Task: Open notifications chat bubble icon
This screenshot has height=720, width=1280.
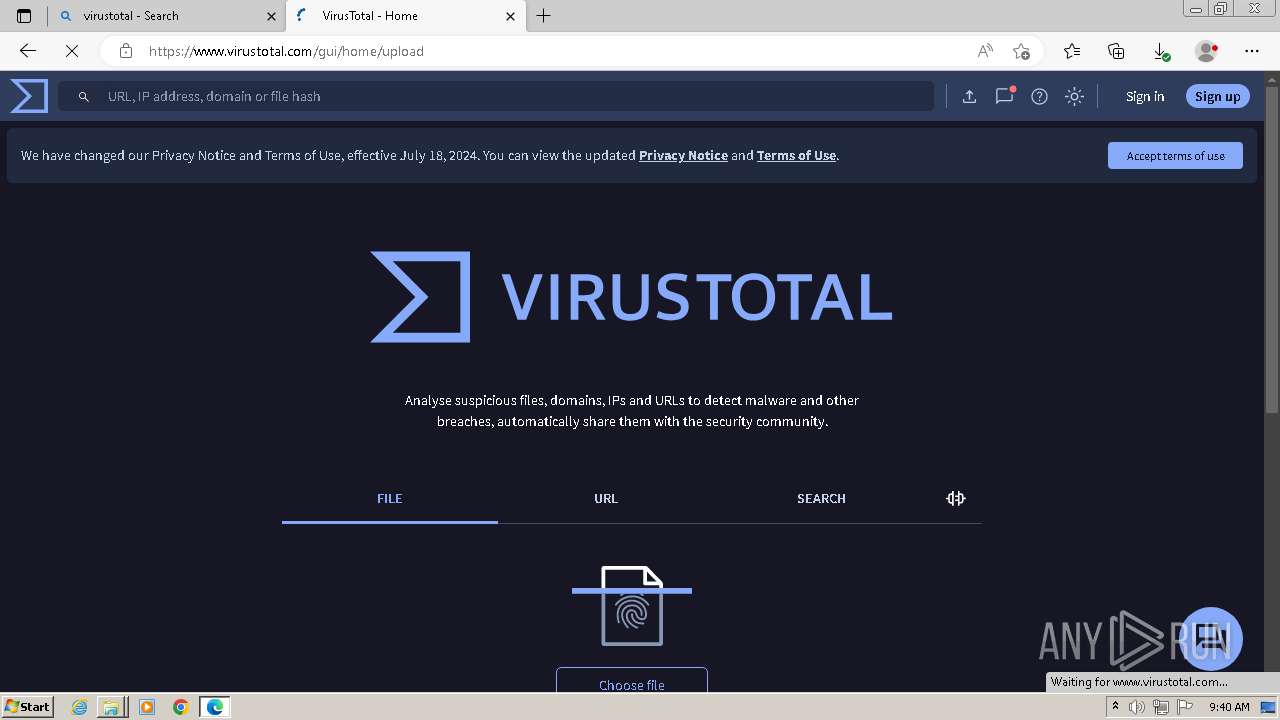Action: 1004,96
